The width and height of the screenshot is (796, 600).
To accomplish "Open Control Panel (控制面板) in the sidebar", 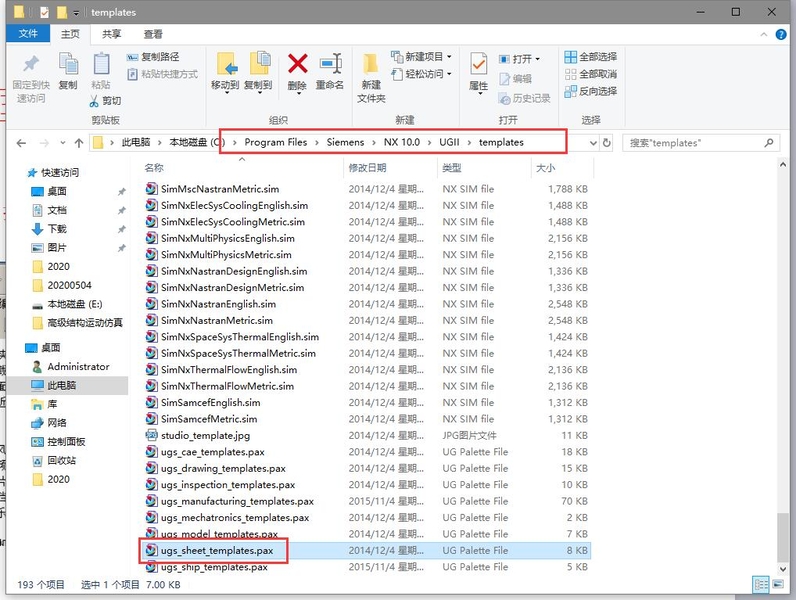I will 59,442.
